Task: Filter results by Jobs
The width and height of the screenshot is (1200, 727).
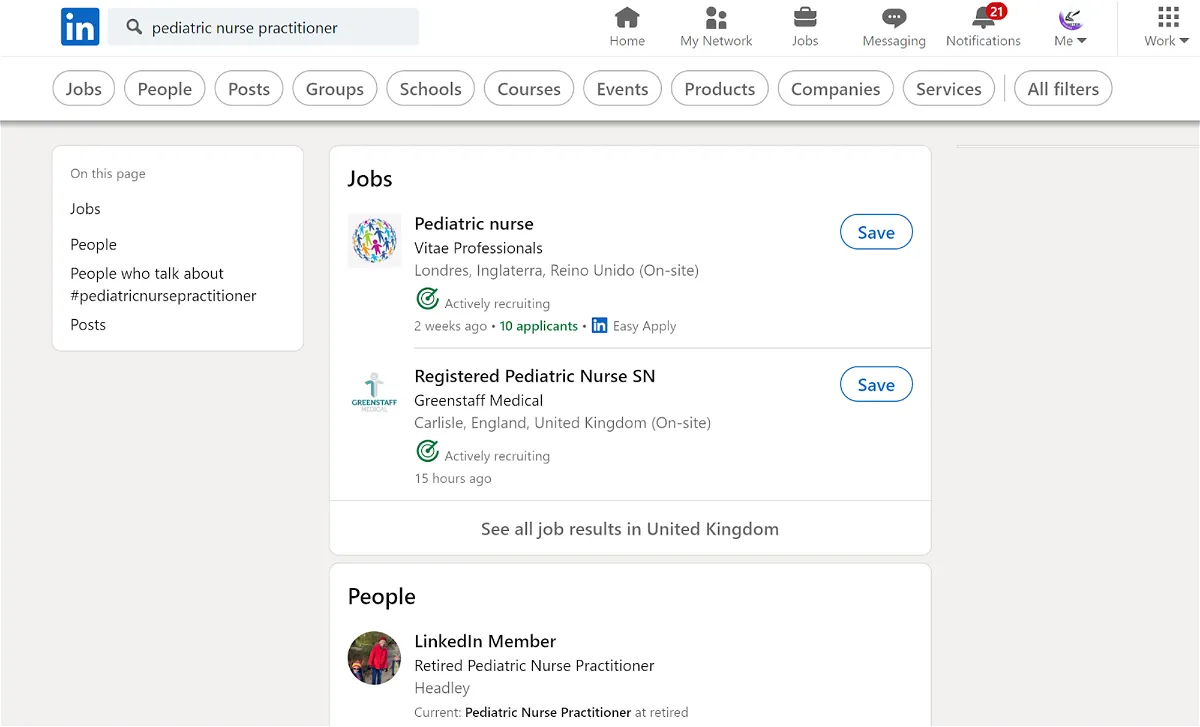Action: click(84, 89)
